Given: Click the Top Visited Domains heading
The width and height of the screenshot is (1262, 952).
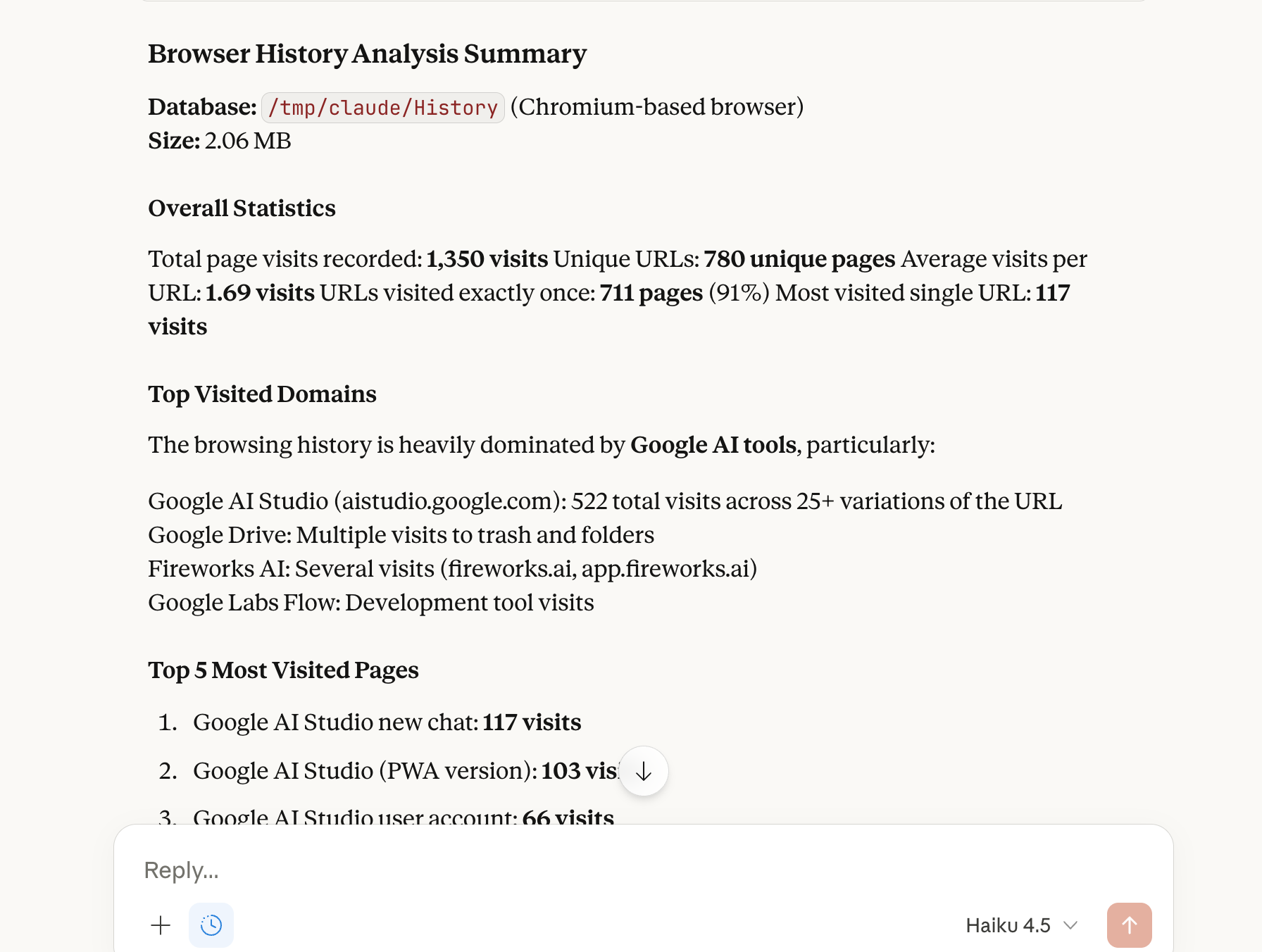Looking at the screenshot, I should point(261,394).
